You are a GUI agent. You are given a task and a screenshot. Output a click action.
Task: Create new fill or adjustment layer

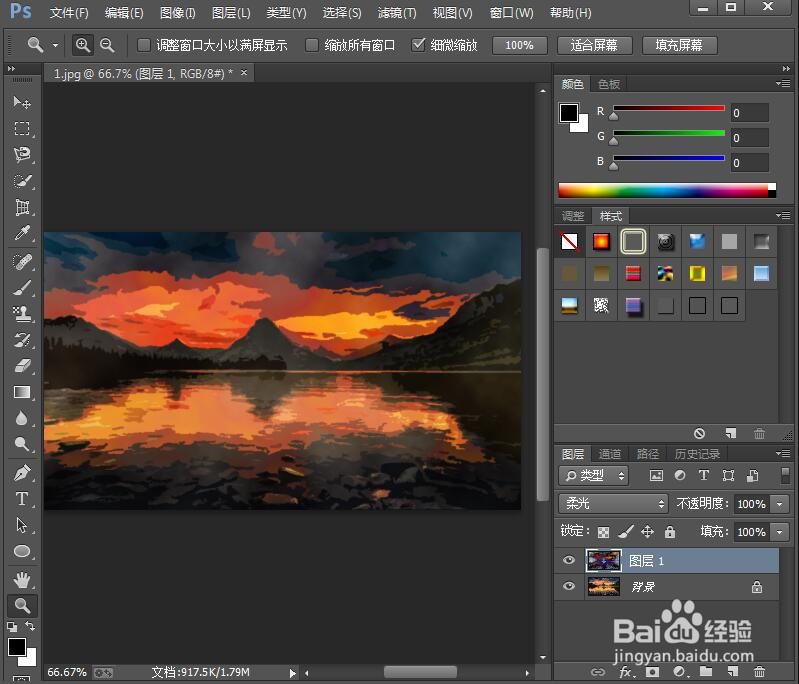[x=679, y=672]
